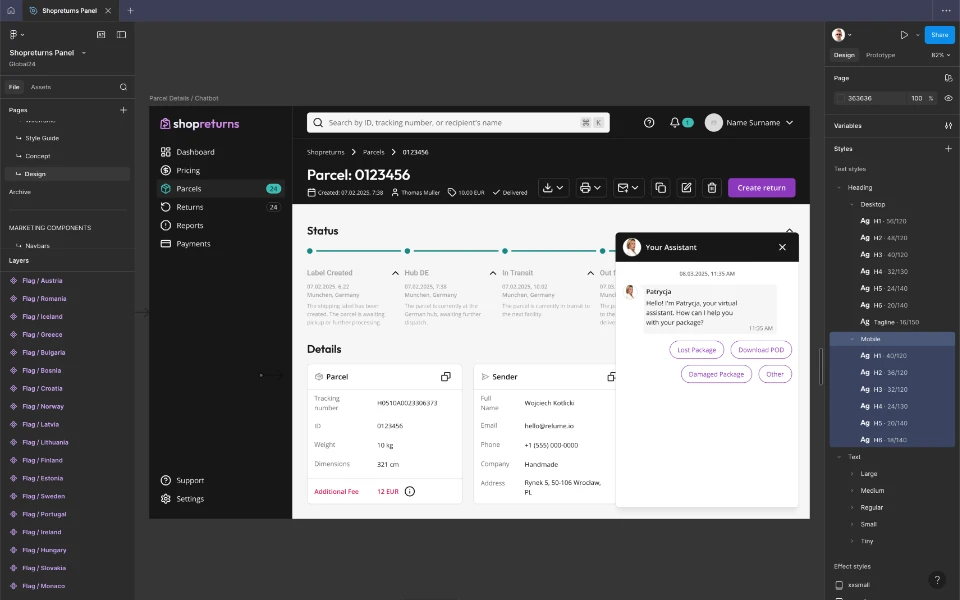960x600 pixels.
Task: Click the home icon in tab bar
Action: (11, 10)
